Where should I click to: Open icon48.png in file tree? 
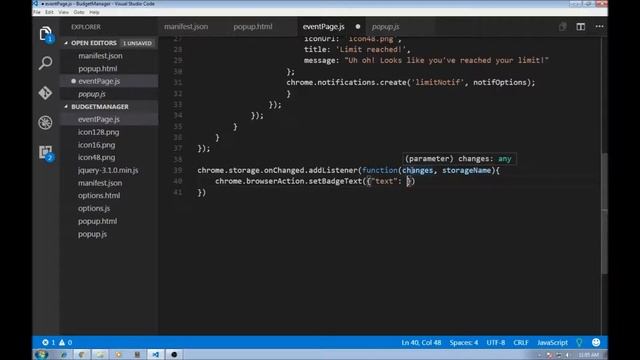point(96,158)
